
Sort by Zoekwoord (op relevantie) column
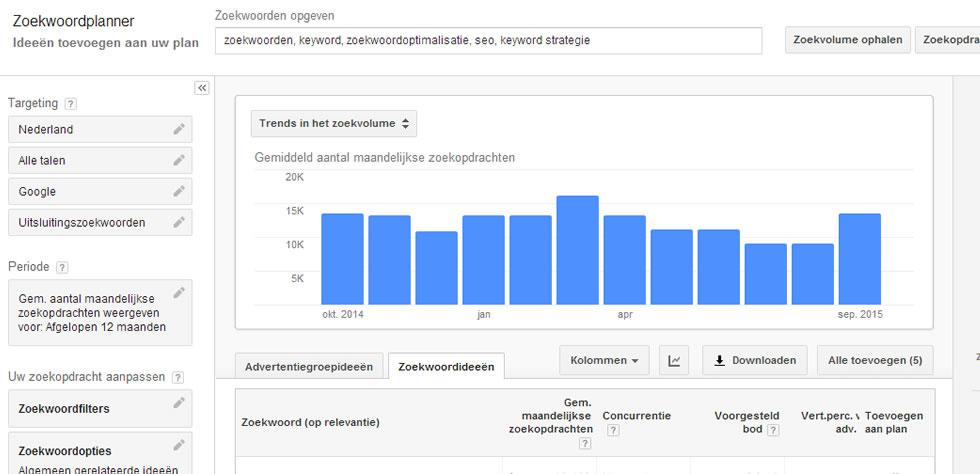pyautogui.click(x=310, y=423)
